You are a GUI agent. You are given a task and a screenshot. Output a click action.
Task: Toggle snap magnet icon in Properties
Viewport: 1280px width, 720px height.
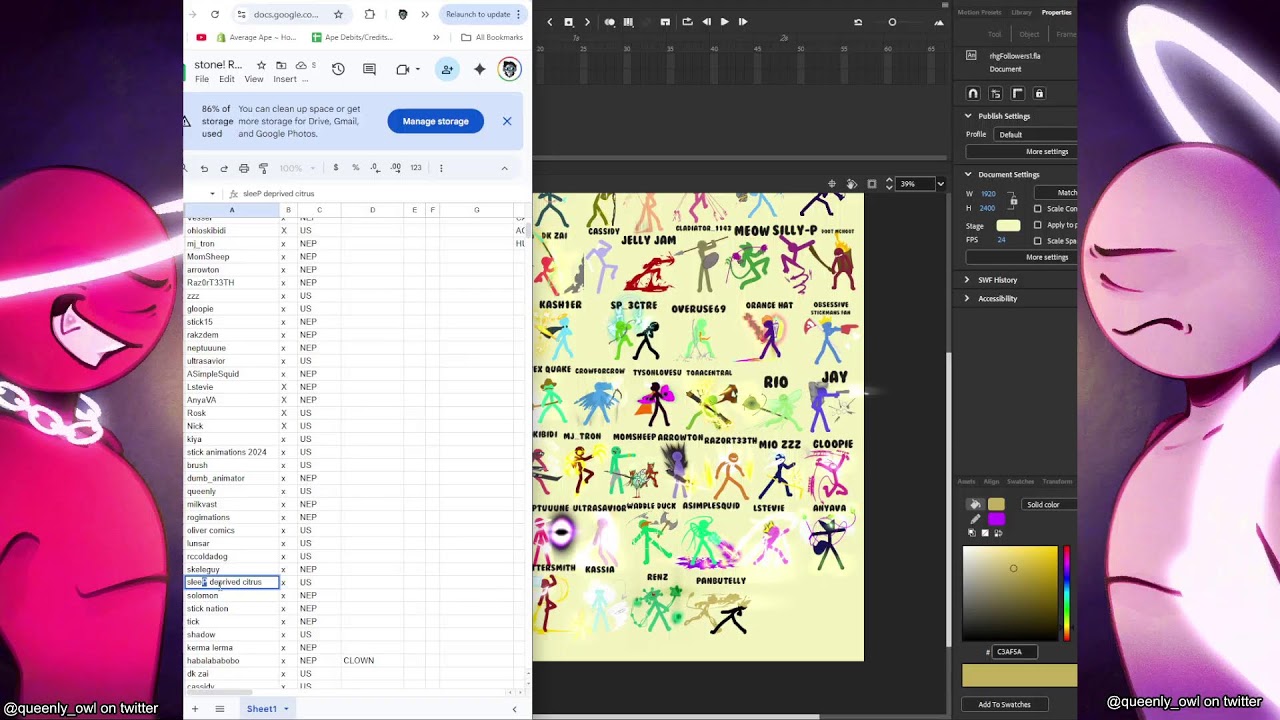click(x=973, y=93)
